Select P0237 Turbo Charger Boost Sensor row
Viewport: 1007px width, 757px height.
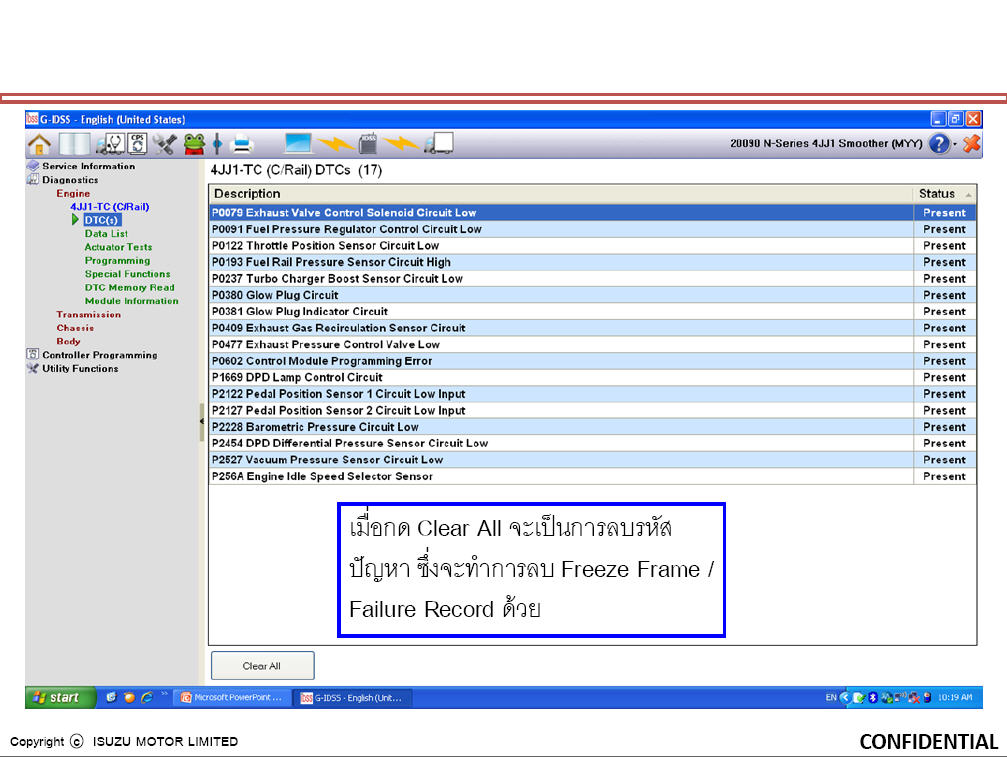point(592,279)
